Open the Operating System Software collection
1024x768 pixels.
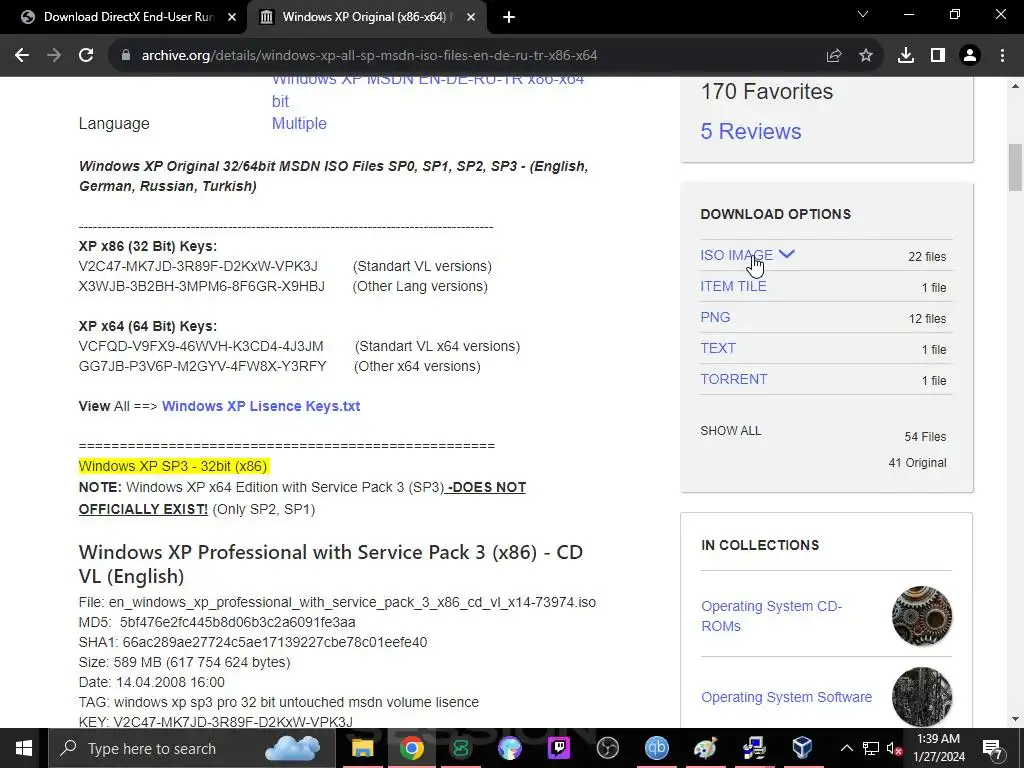786,697
